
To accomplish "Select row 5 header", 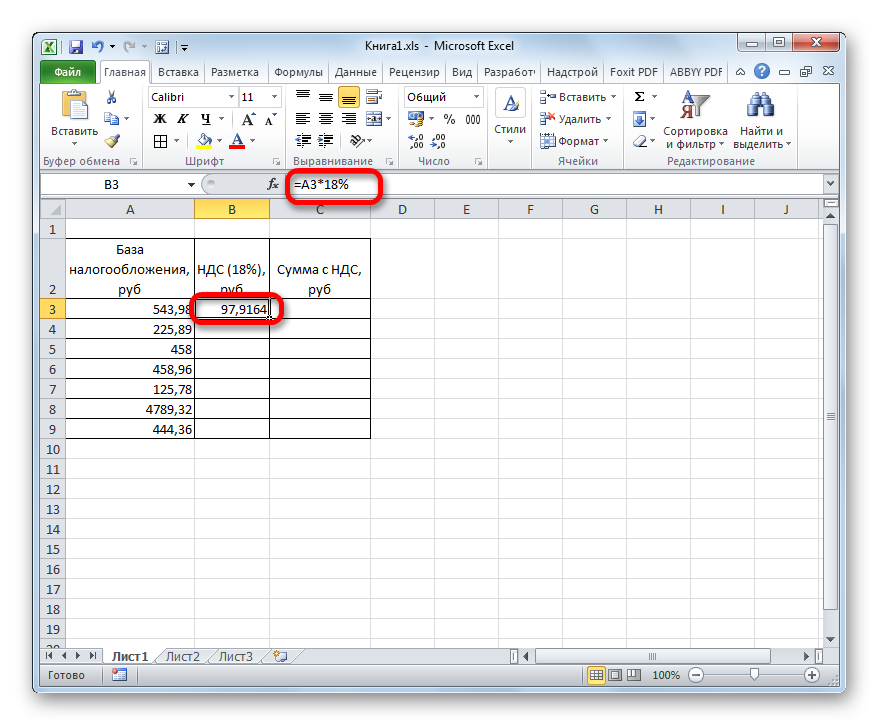I will (53, 349).
